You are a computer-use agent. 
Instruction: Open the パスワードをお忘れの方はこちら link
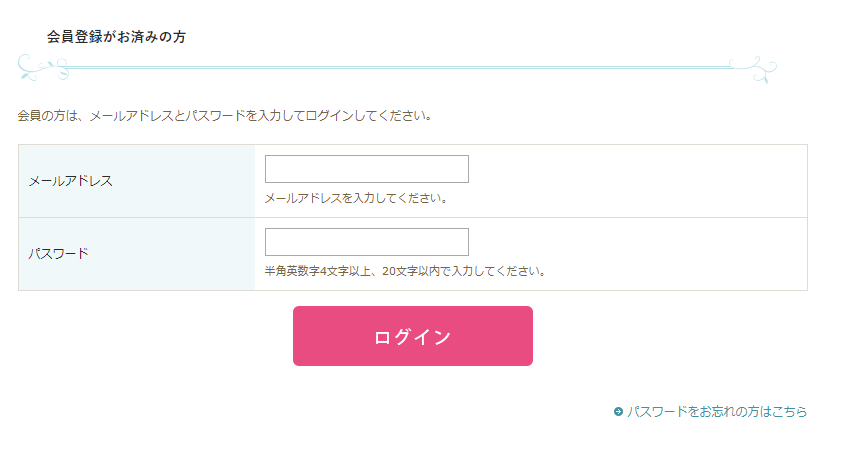click(717, 411)
